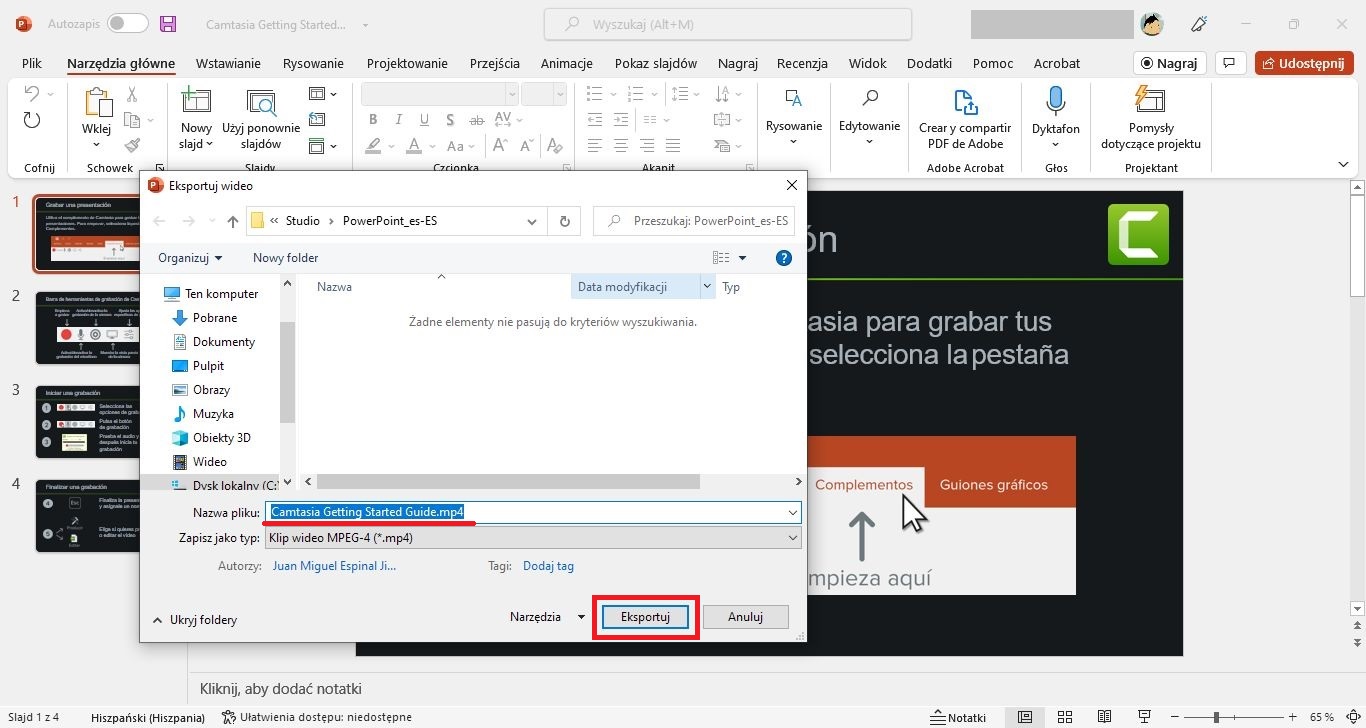
Task: Switch to the Recenzja tab
Action: coord(802,63)
